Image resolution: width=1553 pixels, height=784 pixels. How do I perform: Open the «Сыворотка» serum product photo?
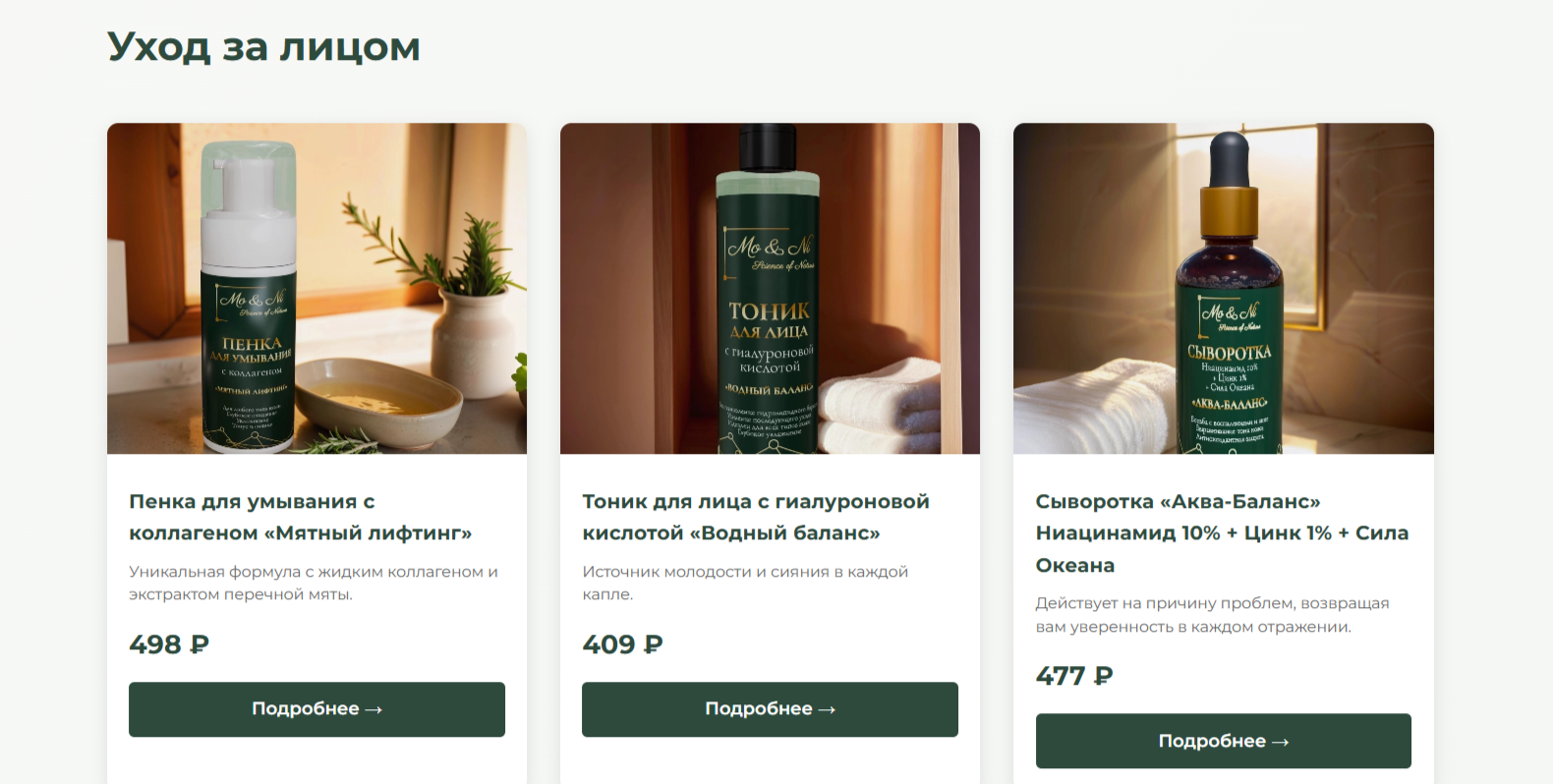tap(1224, 288)
